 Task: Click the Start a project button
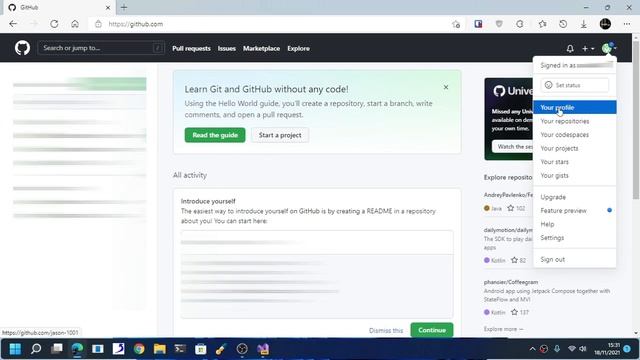point(280,135)
